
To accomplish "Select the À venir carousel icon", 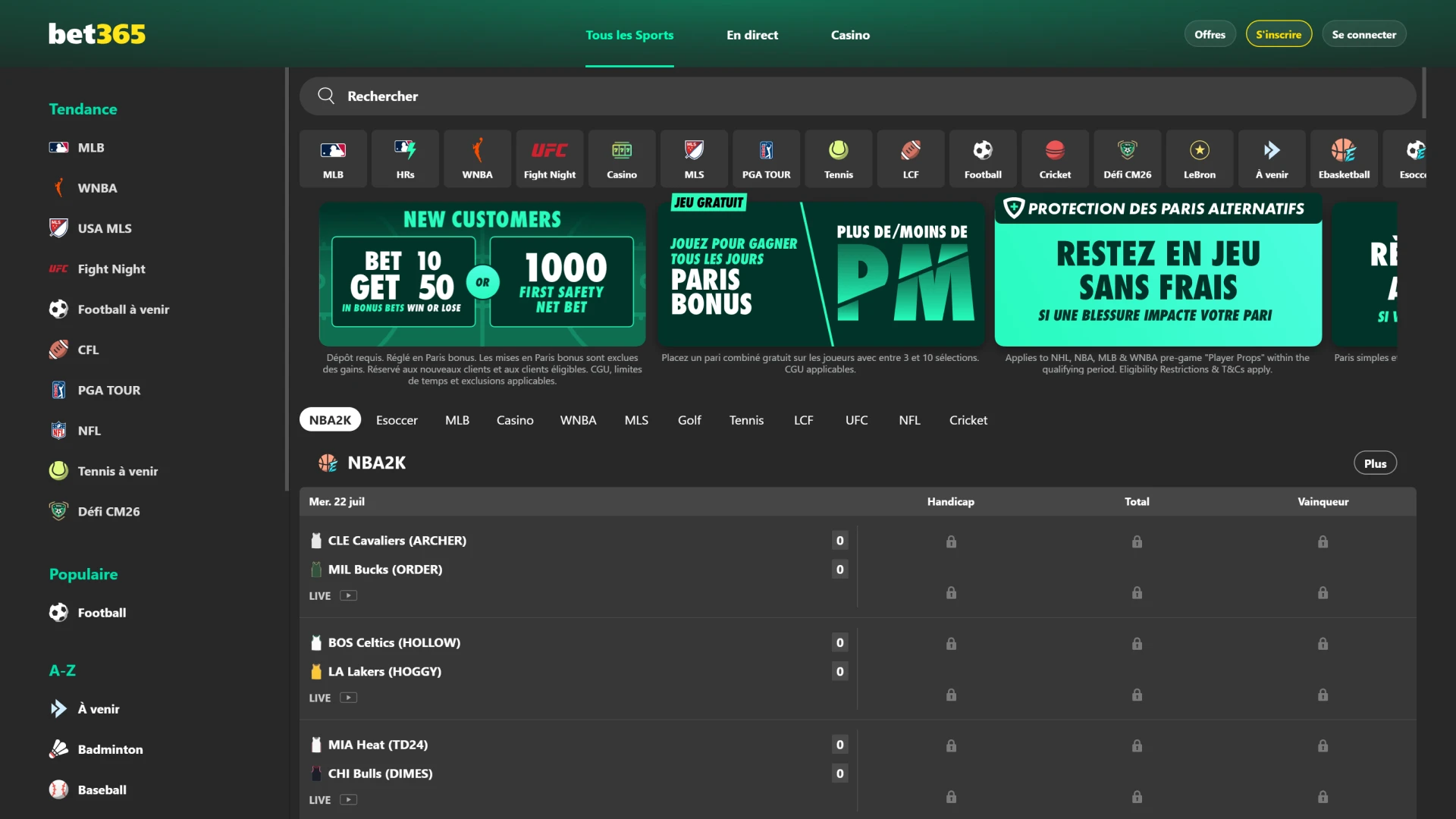I will point(1272,158).
